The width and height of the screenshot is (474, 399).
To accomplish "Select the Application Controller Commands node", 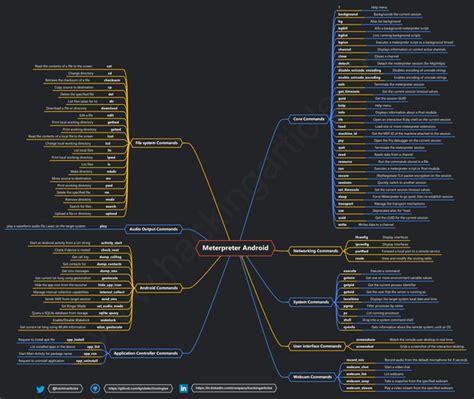I will (x=146, y=353).
